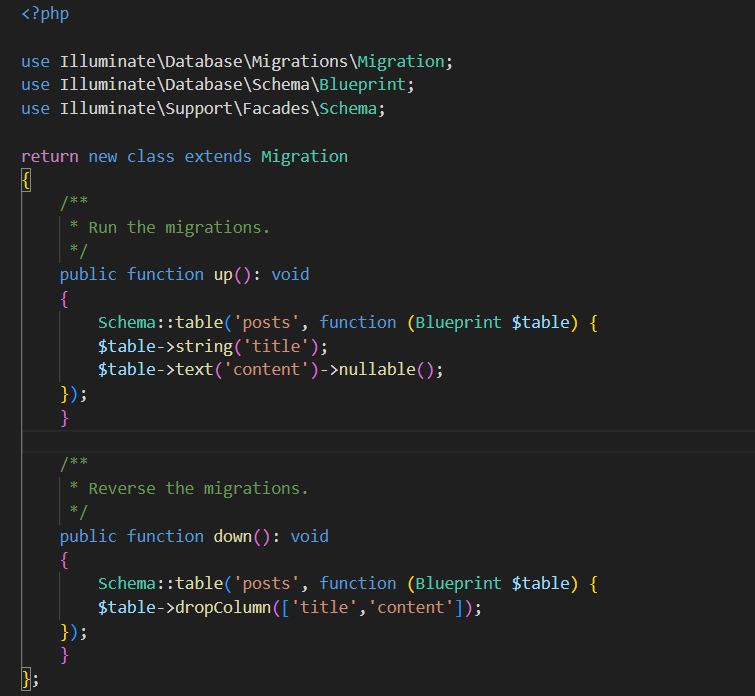Click the down function name

click(x=233, y=536)
